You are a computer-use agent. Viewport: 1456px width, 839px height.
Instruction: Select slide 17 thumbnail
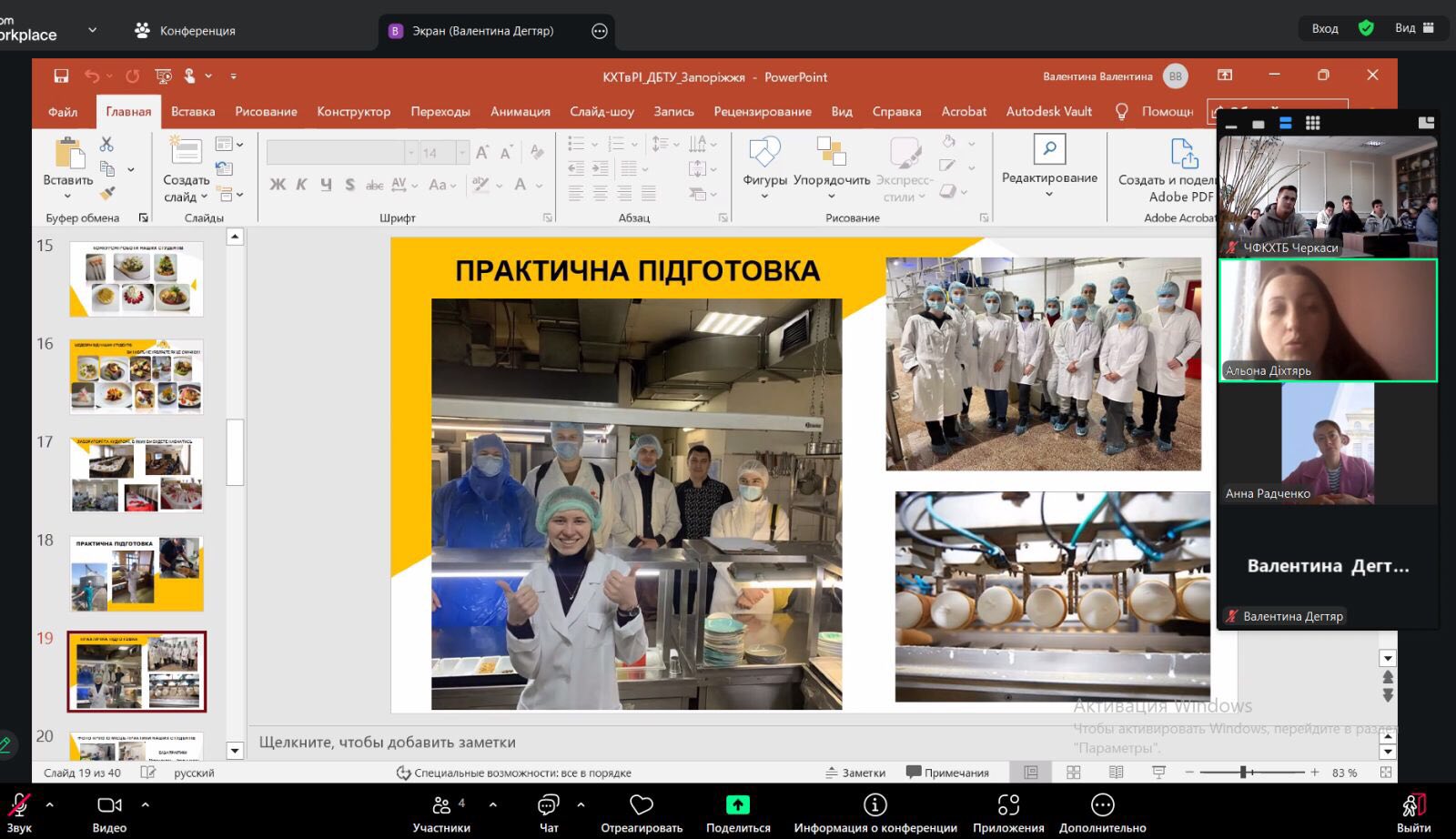[x=136, y=475]
